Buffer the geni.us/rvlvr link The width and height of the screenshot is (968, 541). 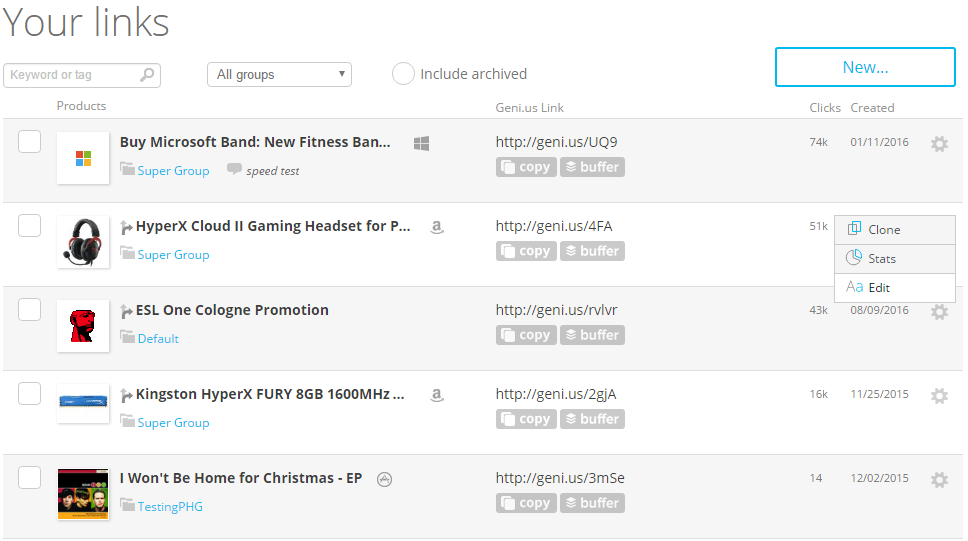[x=592, y=335]
